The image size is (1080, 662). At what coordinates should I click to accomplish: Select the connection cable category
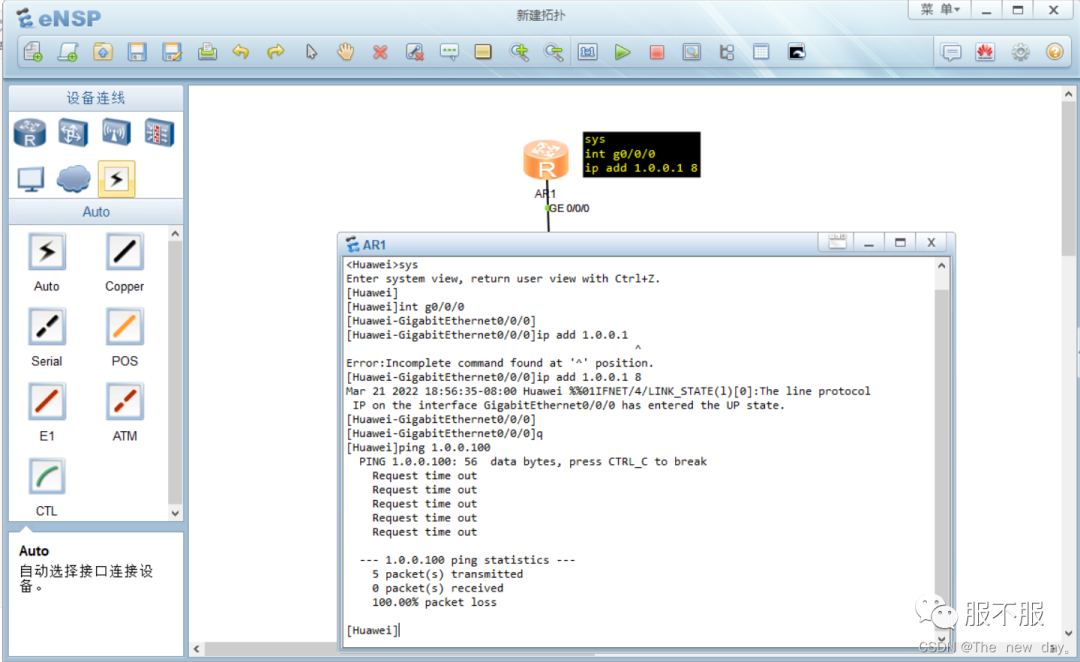[116, 179]
